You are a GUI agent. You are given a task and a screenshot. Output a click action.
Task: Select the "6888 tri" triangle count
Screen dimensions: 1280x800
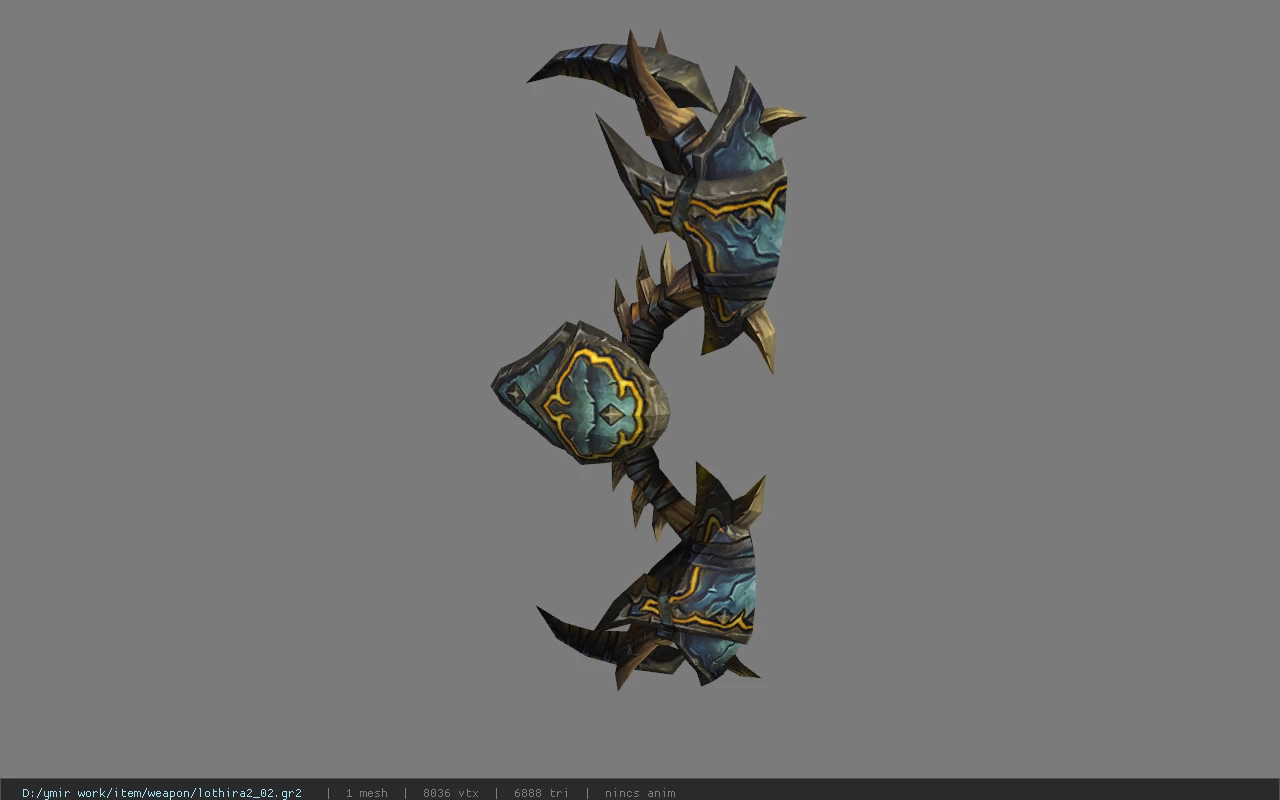tap(541, 793)
